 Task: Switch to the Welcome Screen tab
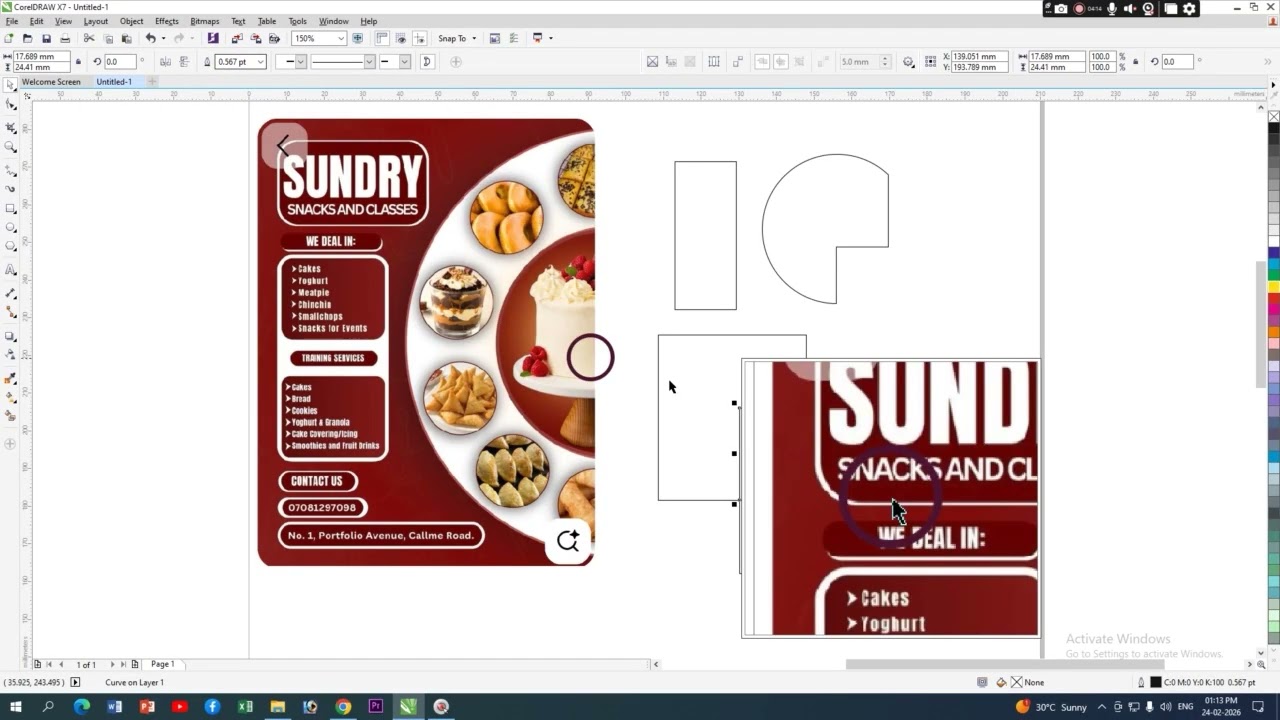pyautogui.click(x=51, y=82)
